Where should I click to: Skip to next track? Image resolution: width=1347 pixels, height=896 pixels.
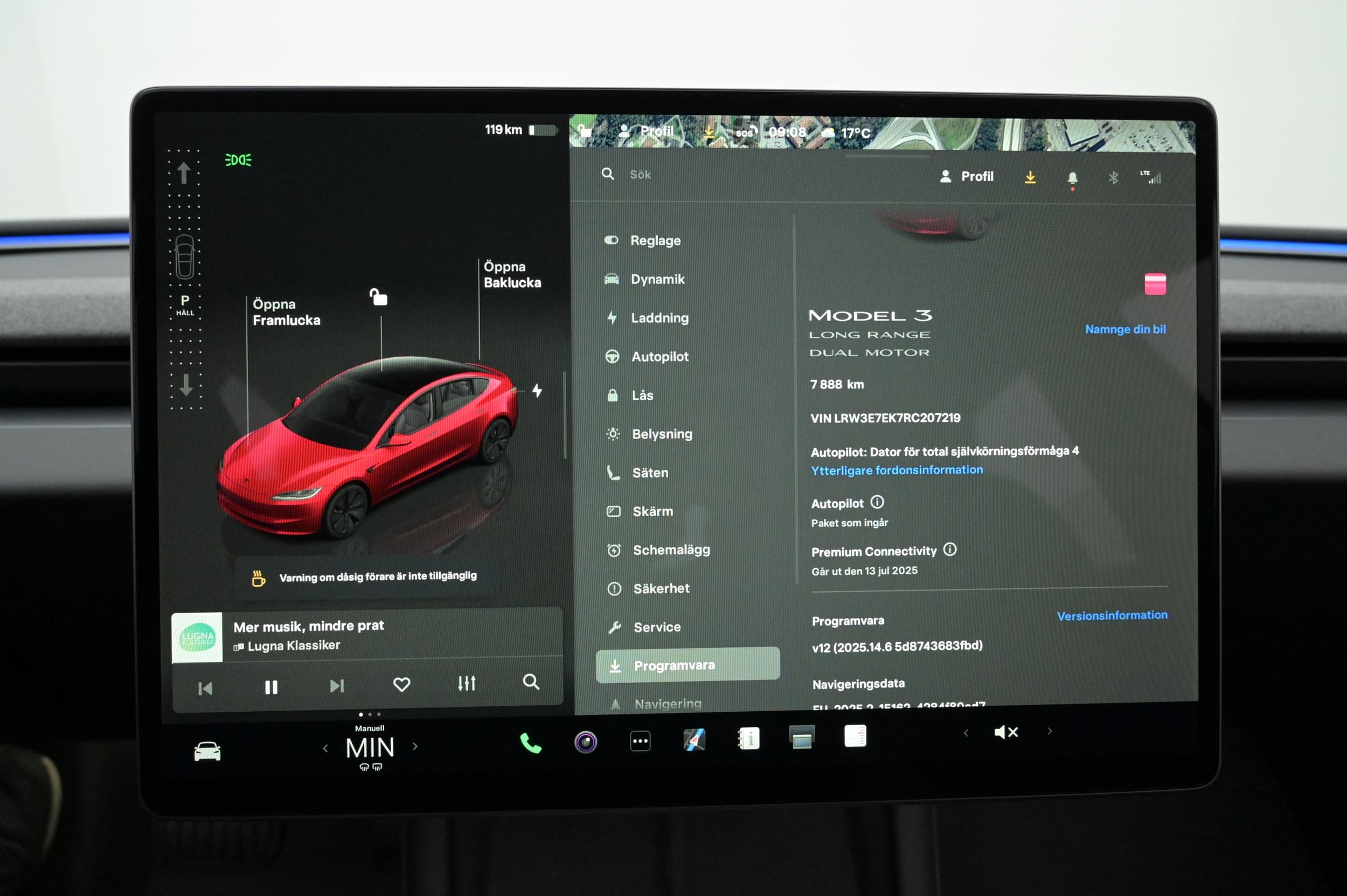[x=337, y=686]
